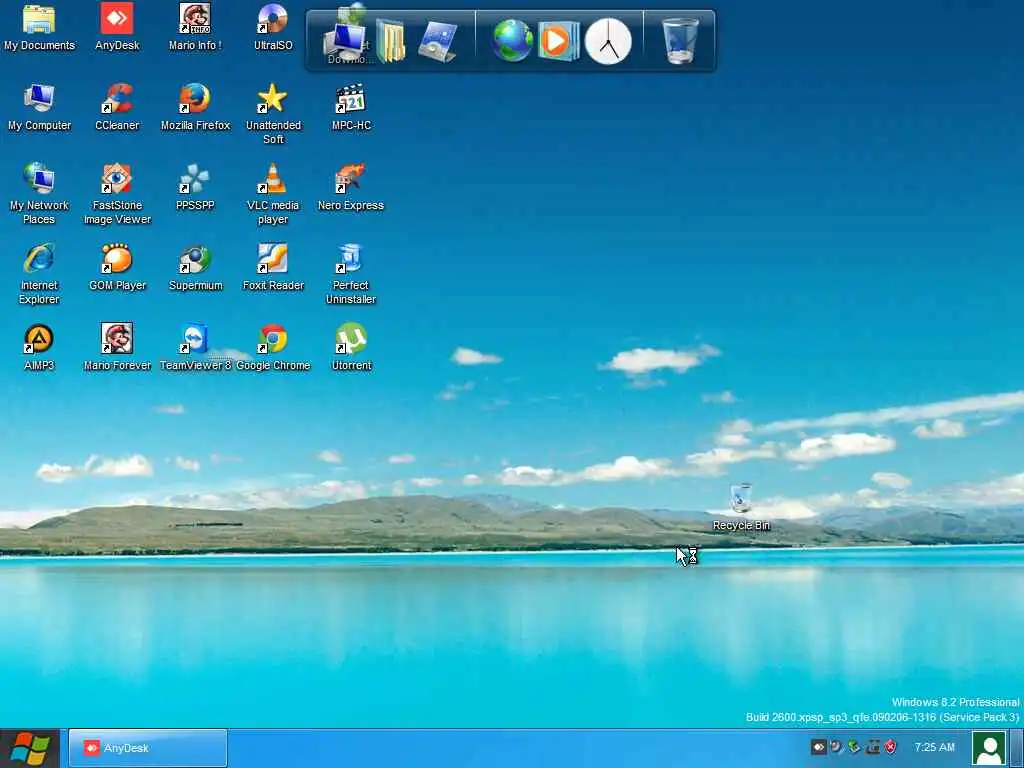
Task: Switch to AnyDesk taskbar button
Action: coord(148,748)
